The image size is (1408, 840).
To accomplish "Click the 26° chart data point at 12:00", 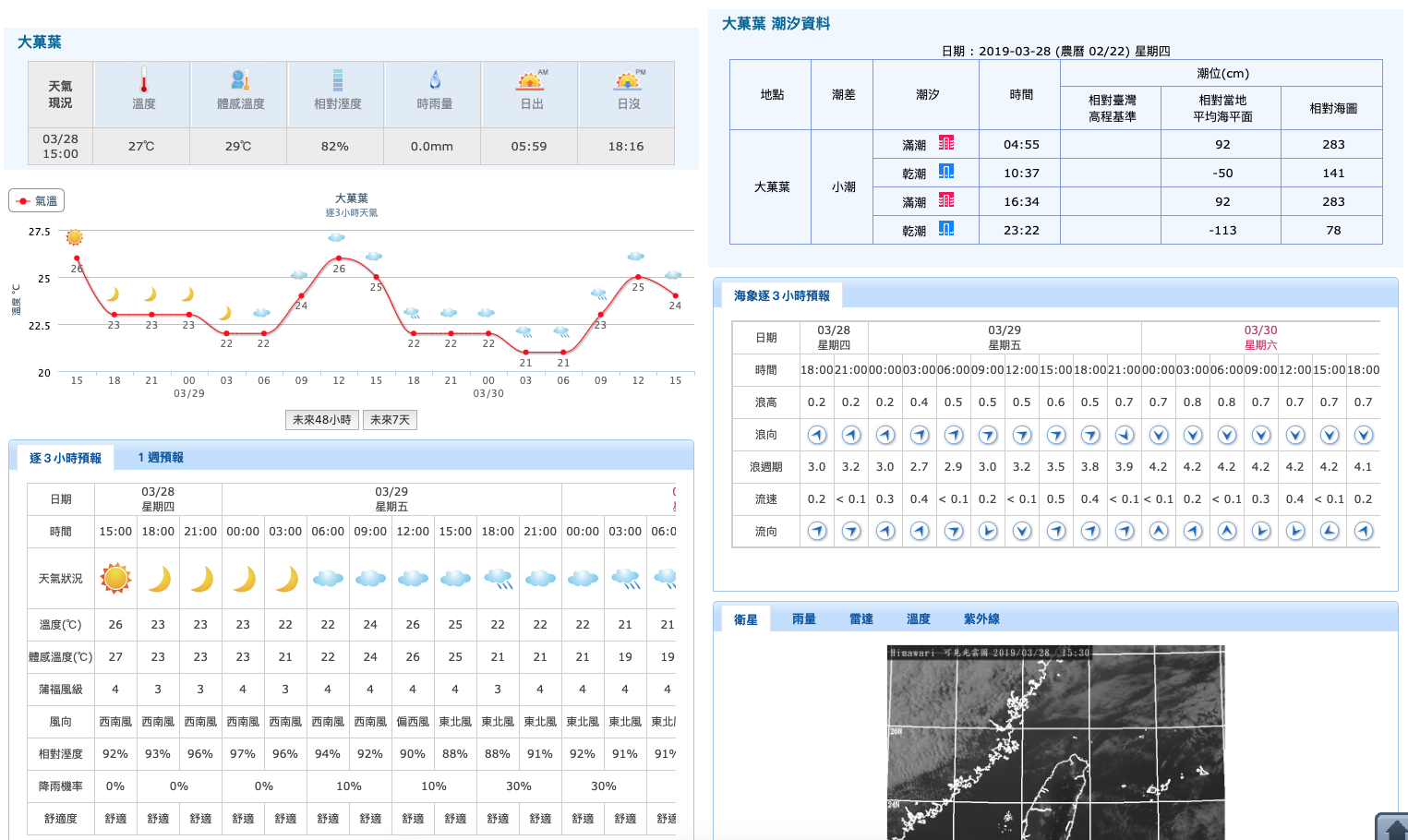I will (x=339, y=258).
